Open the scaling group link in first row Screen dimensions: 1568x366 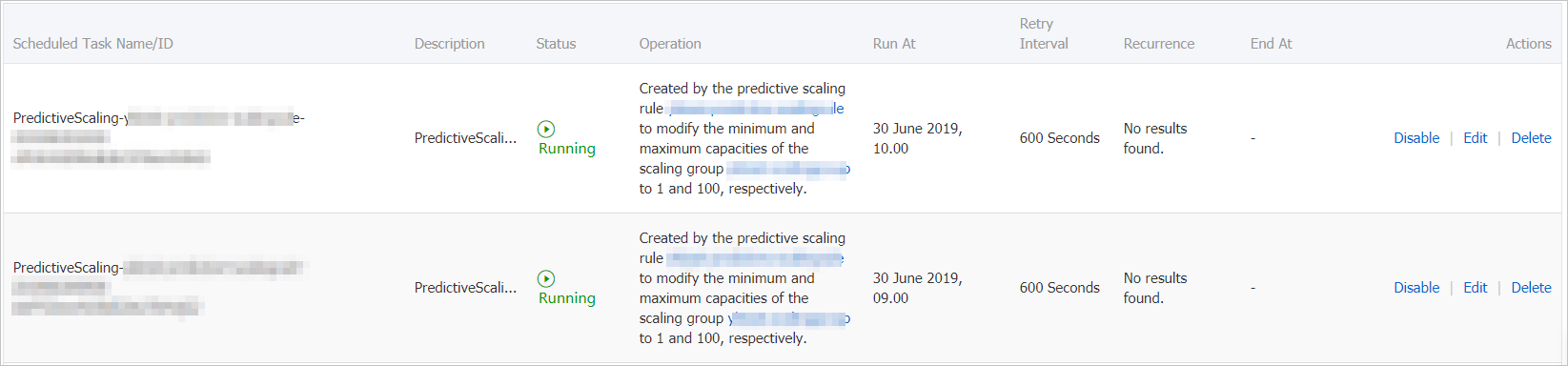coord(788,169)
